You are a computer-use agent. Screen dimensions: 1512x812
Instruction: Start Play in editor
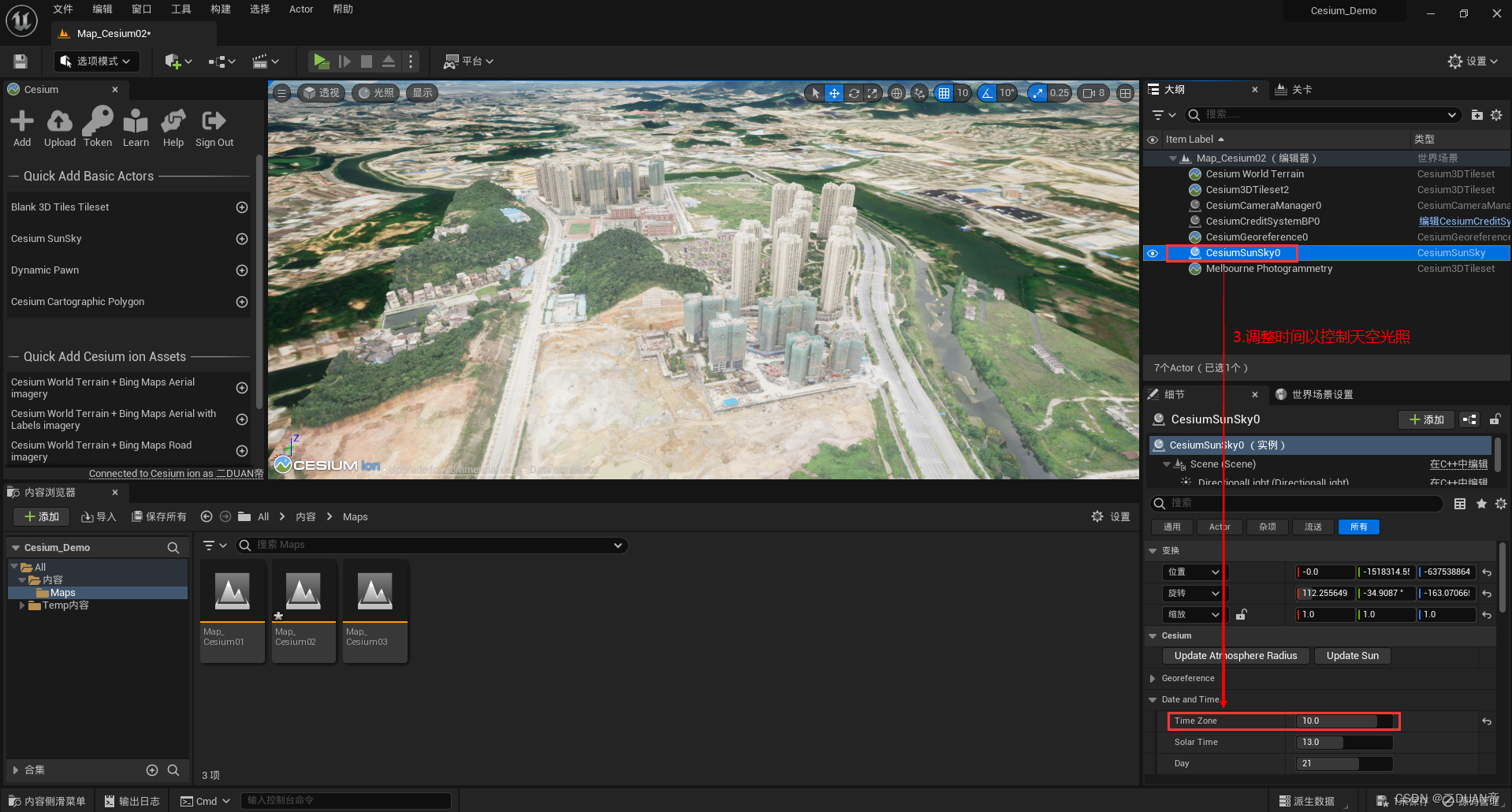(321, 61)
